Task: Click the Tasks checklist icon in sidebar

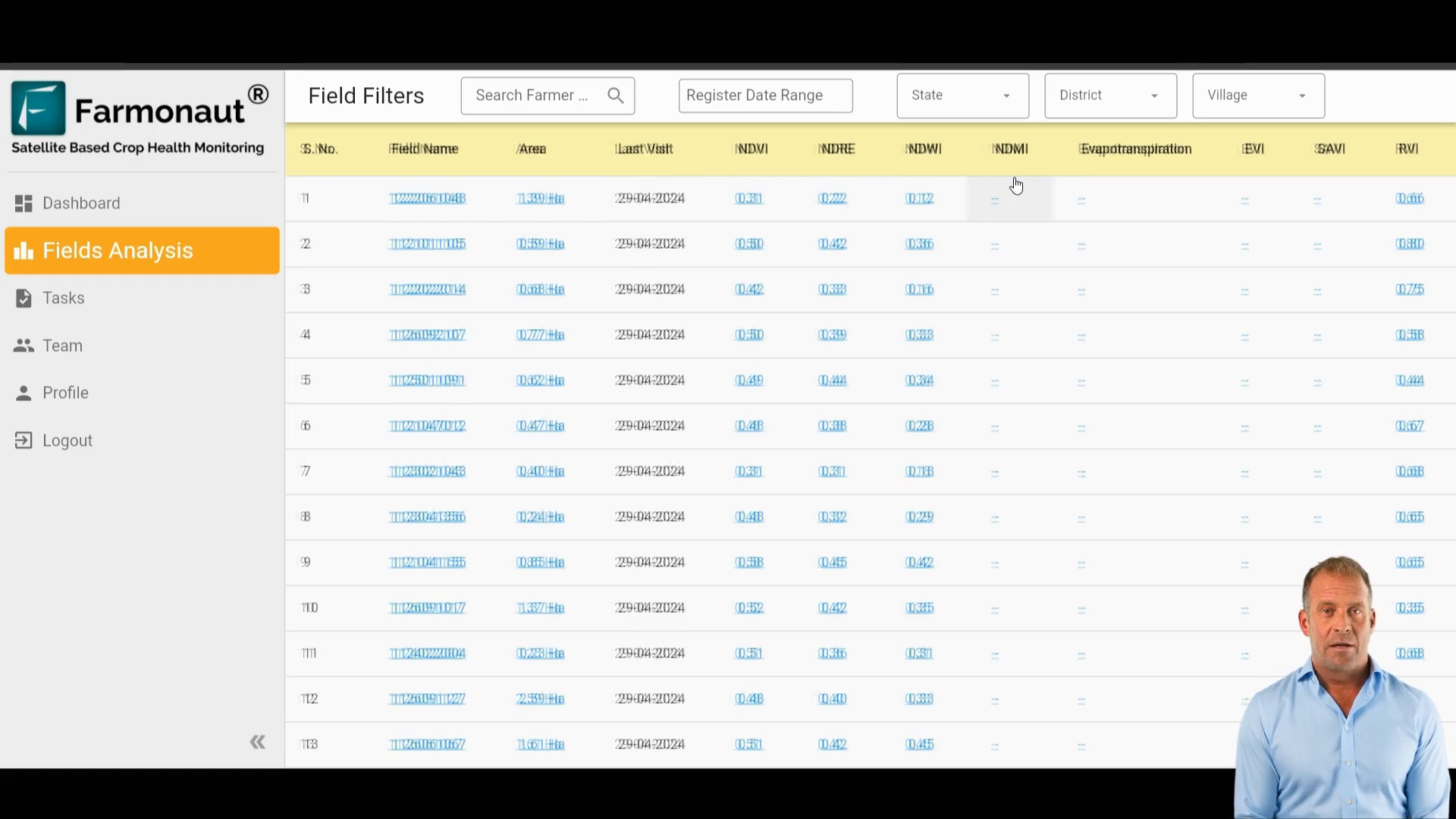Action: tap(24, 298)
